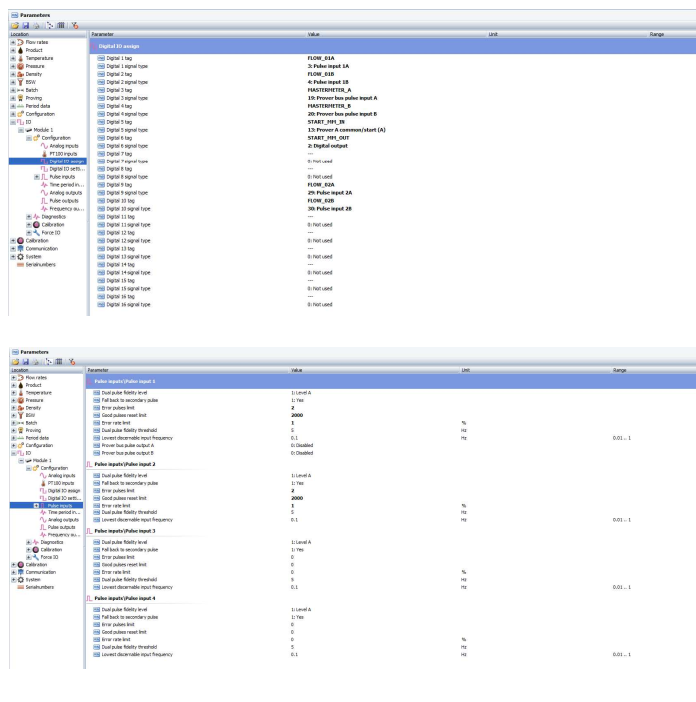The height and width of the screenshot is (702, 696).
Task: Click FLOW_01A value for Digital 1 tag
Action: 321,58
